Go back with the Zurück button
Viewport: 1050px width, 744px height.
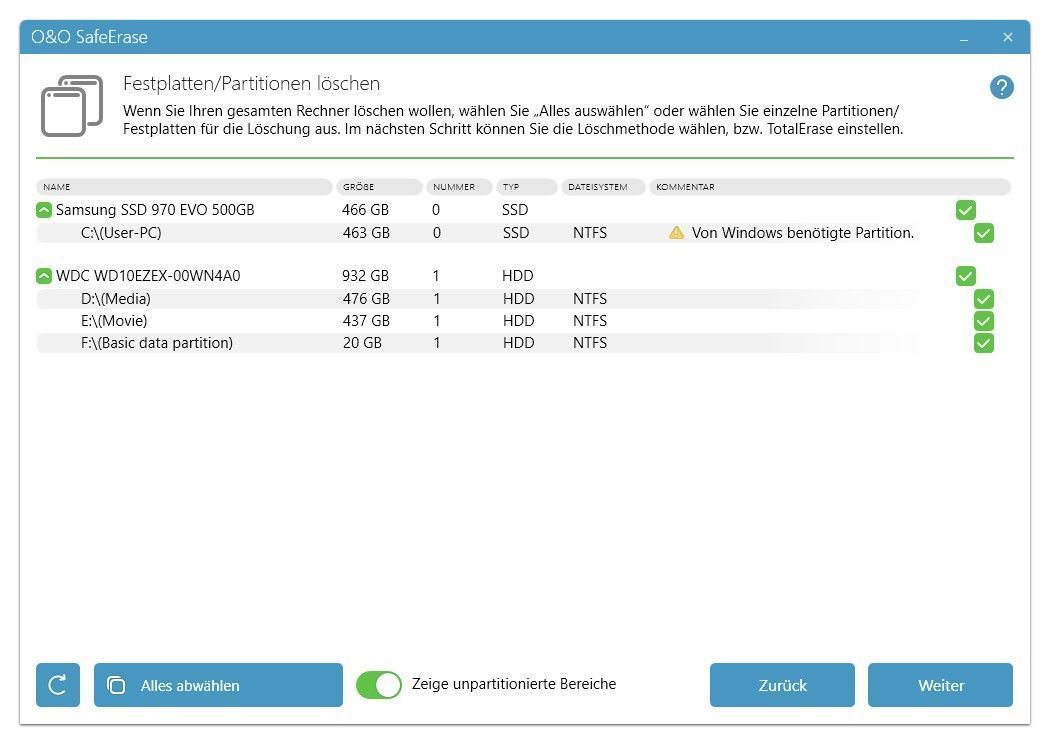coord(782,685)
